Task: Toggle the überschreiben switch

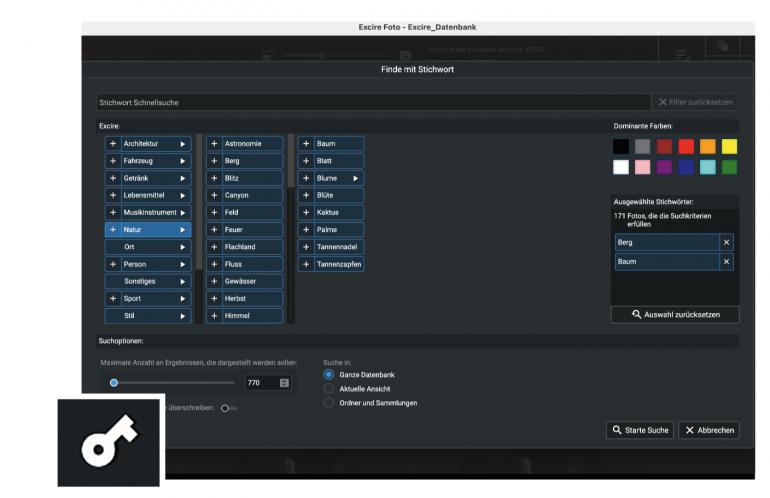Action: pos(228,408)
